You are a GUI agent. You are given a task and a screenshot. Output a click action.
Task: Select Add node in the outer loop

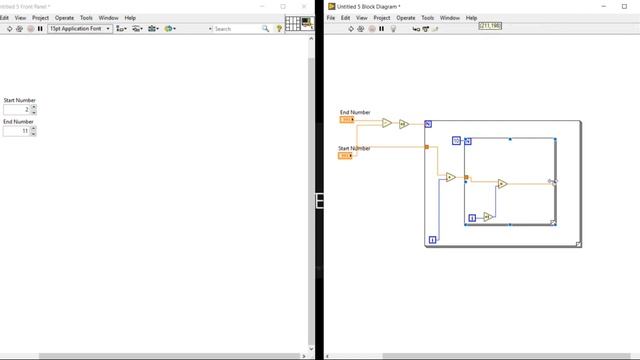point(451,177)
